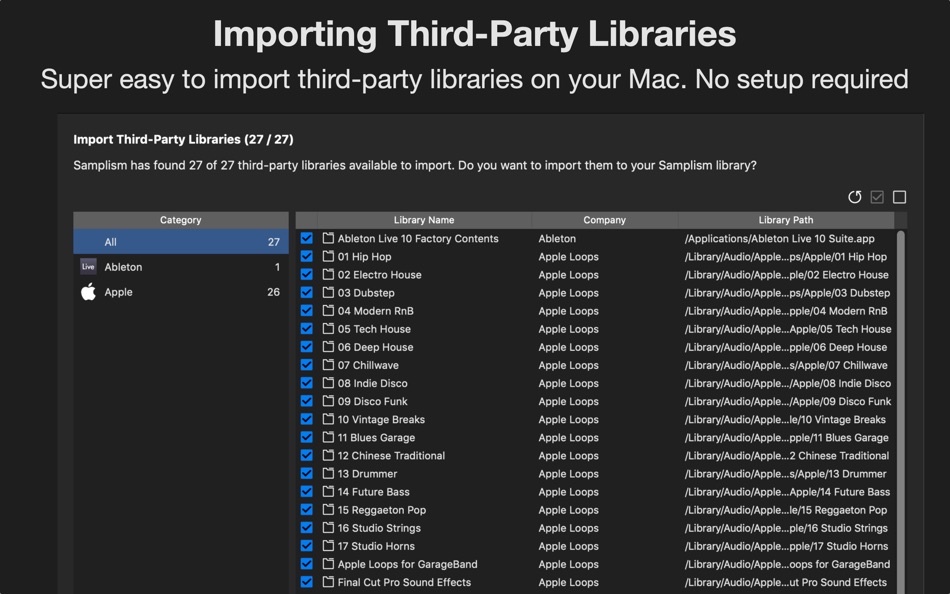
Task: Click the deselect all square icon
Action: 899,197
